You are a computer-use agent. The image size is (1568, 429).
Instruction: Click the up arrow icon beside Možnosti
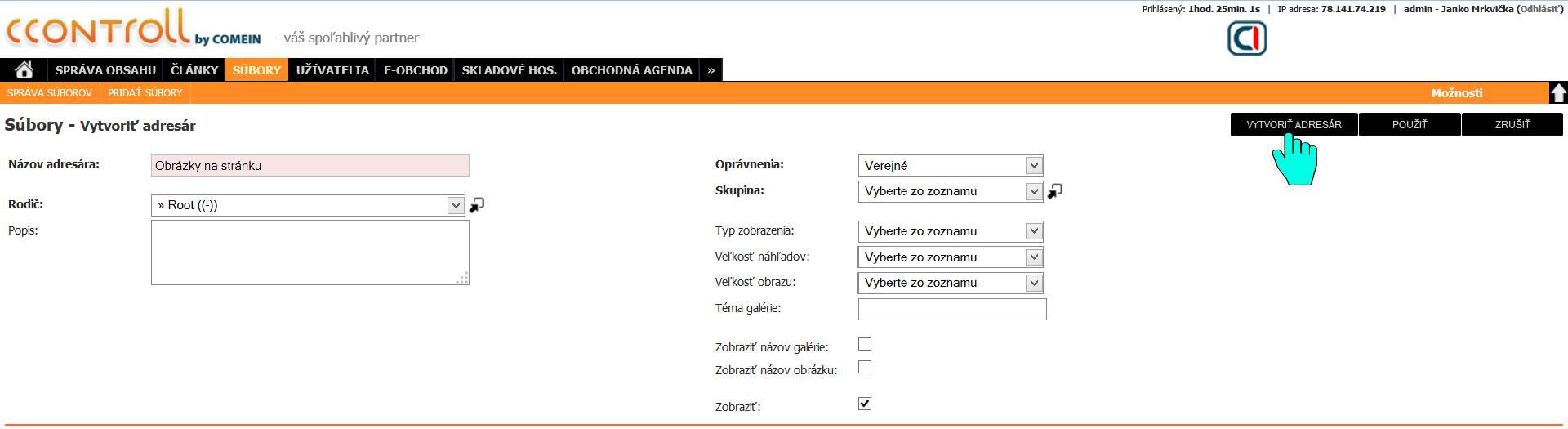click(x=1558, y=93)
